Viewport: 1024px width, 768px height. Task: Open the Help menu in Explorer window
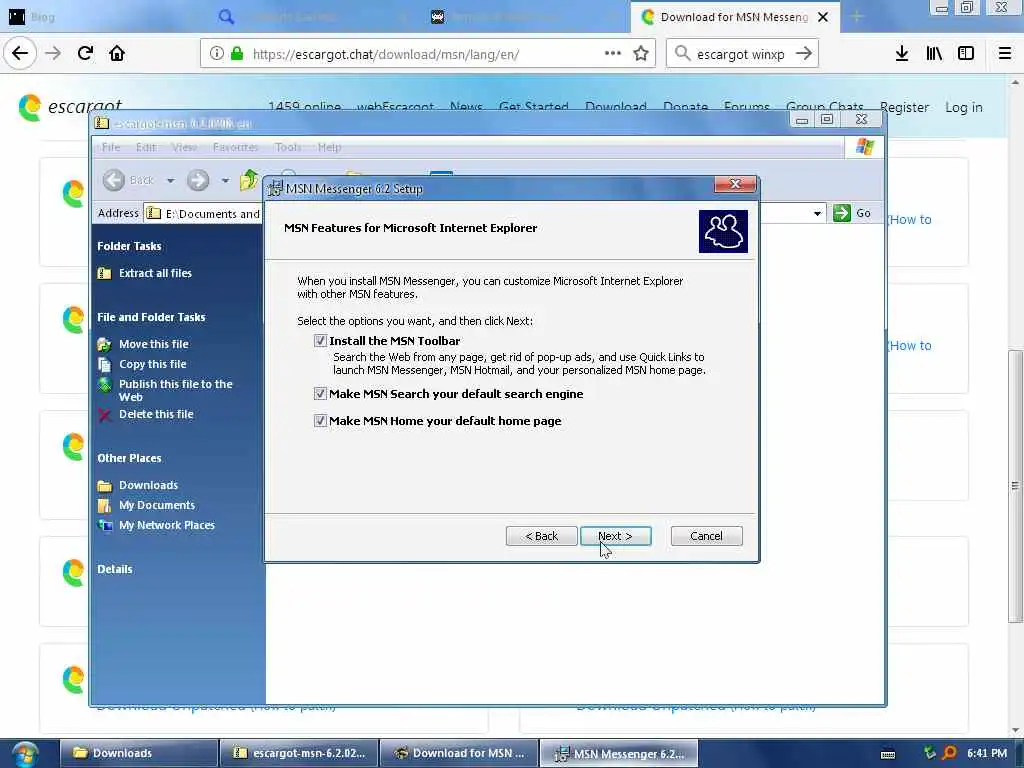coord(329,147)
